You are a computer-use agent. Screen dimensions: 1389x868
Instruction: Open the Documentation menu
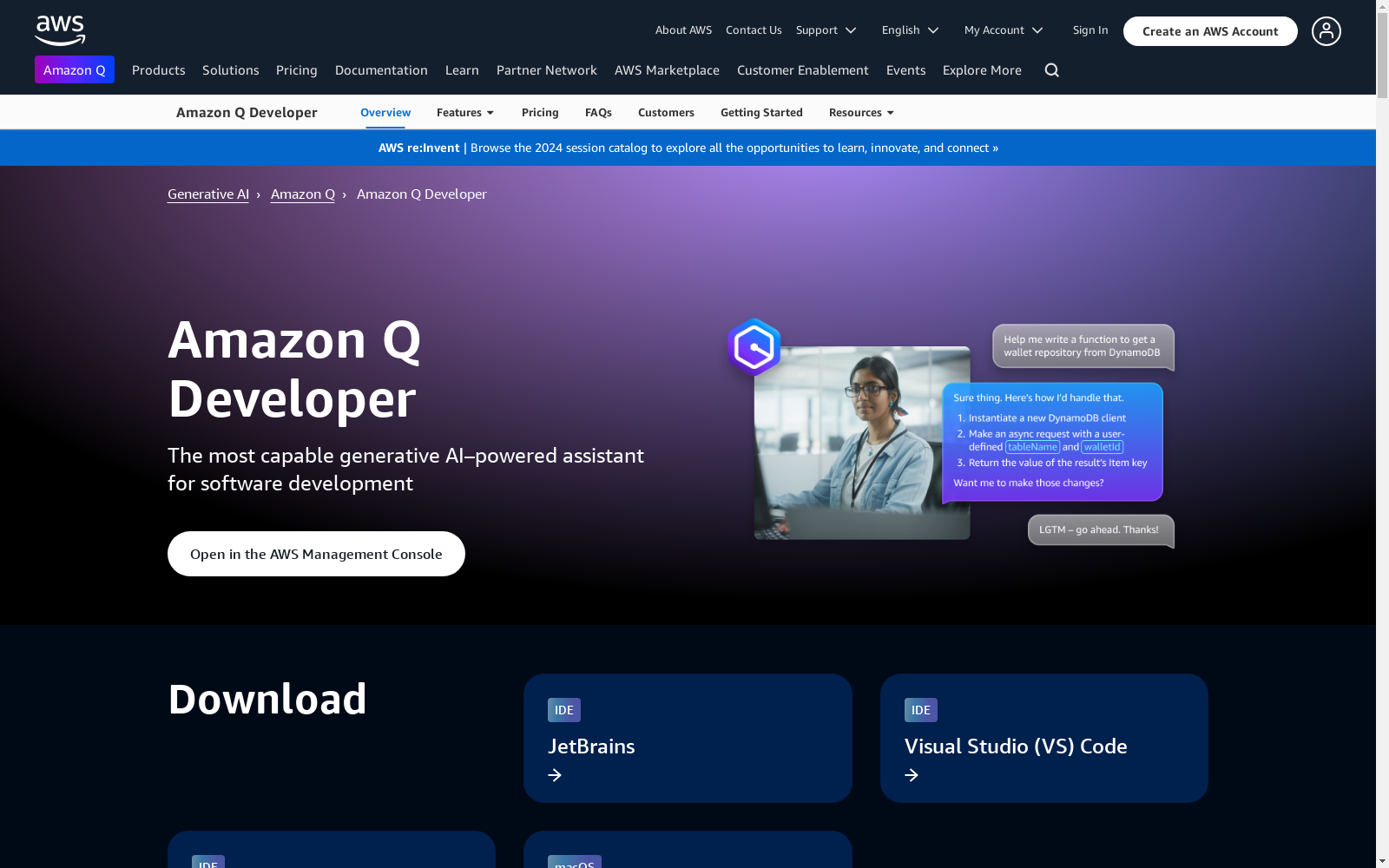coord(381,70)
